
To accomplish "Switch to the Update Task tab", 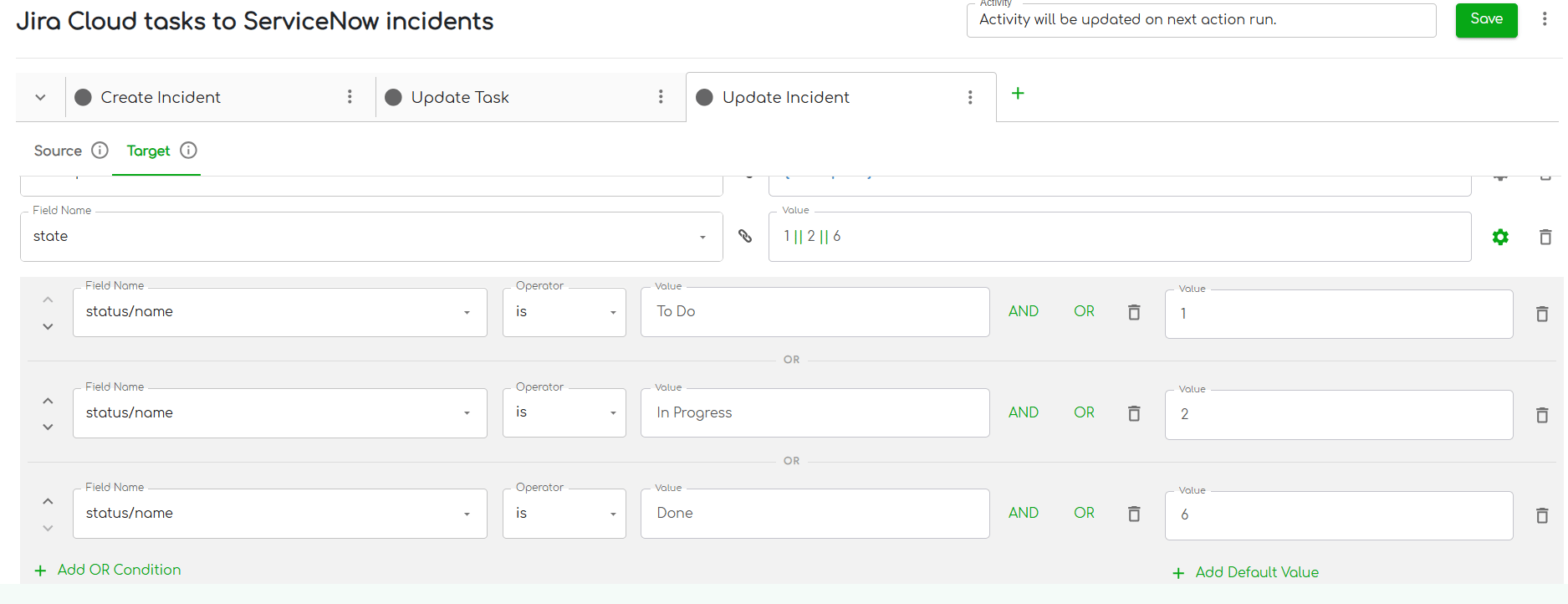I will pos(460,97).
